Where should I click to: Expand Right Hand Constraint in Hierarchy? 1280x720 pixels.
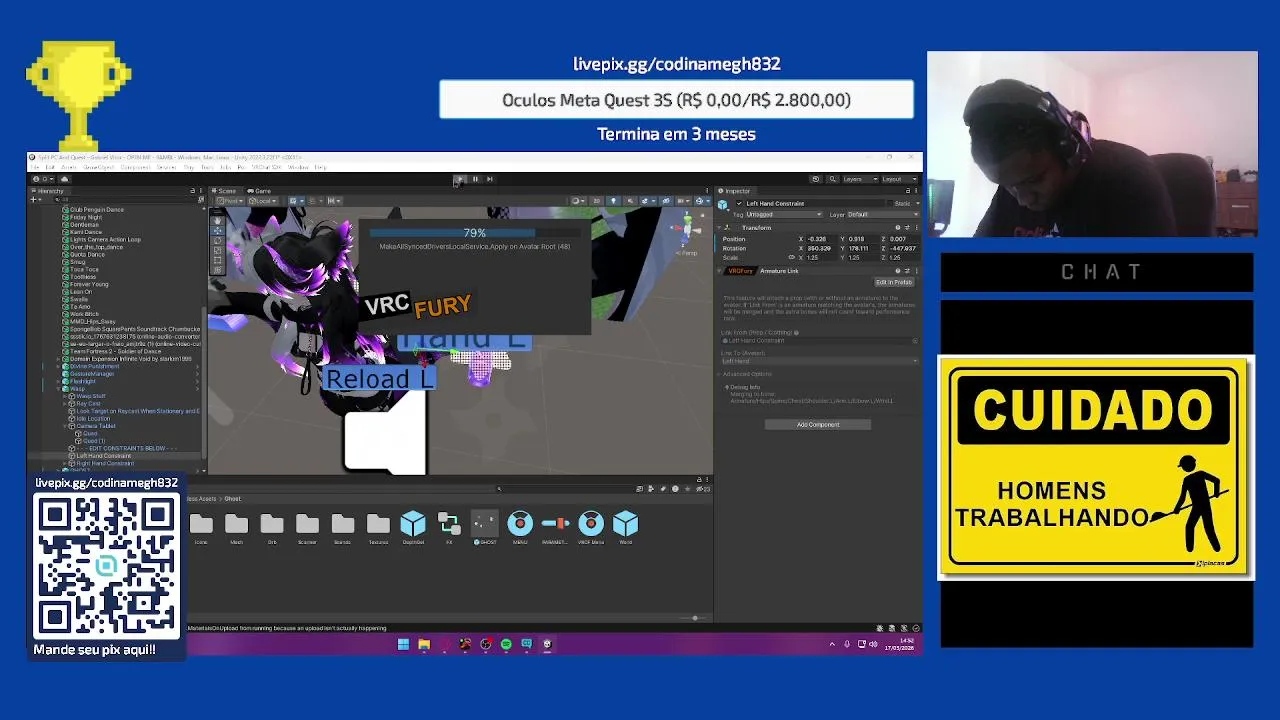point(66,463)
